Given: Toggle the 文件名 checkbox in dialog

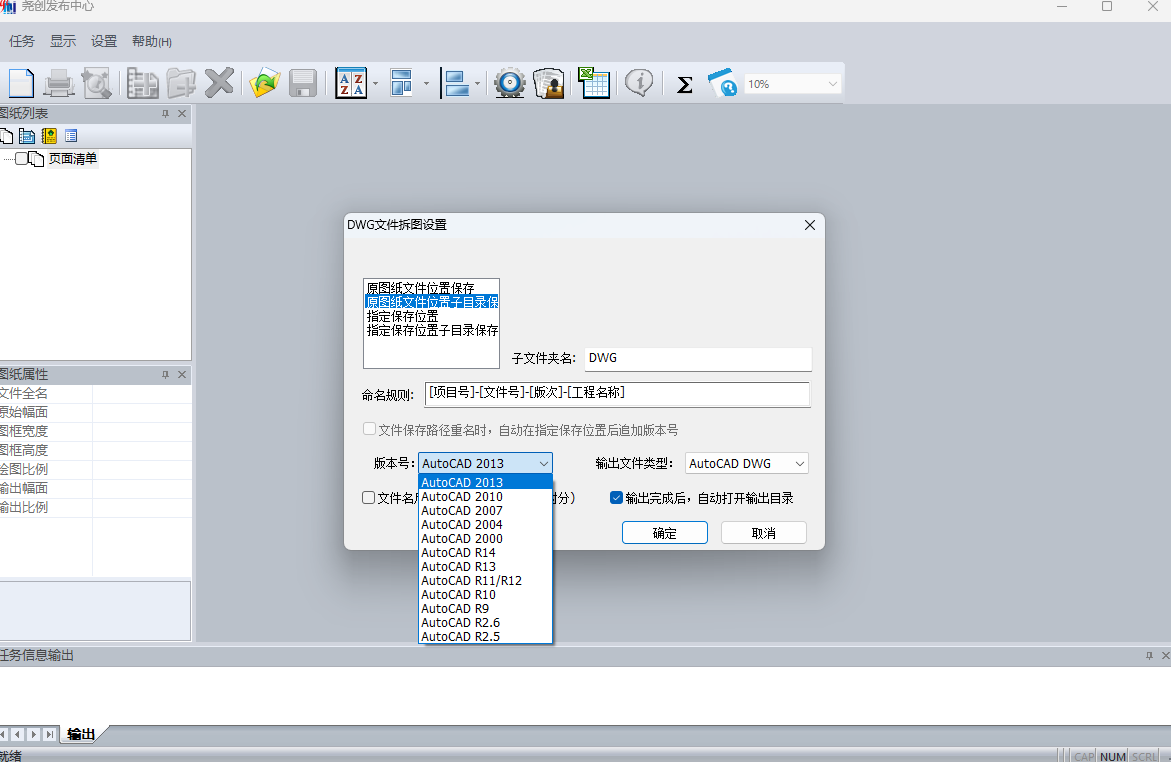Looking at the screenshot, I should pyautogui.click(x=368, y=498).
